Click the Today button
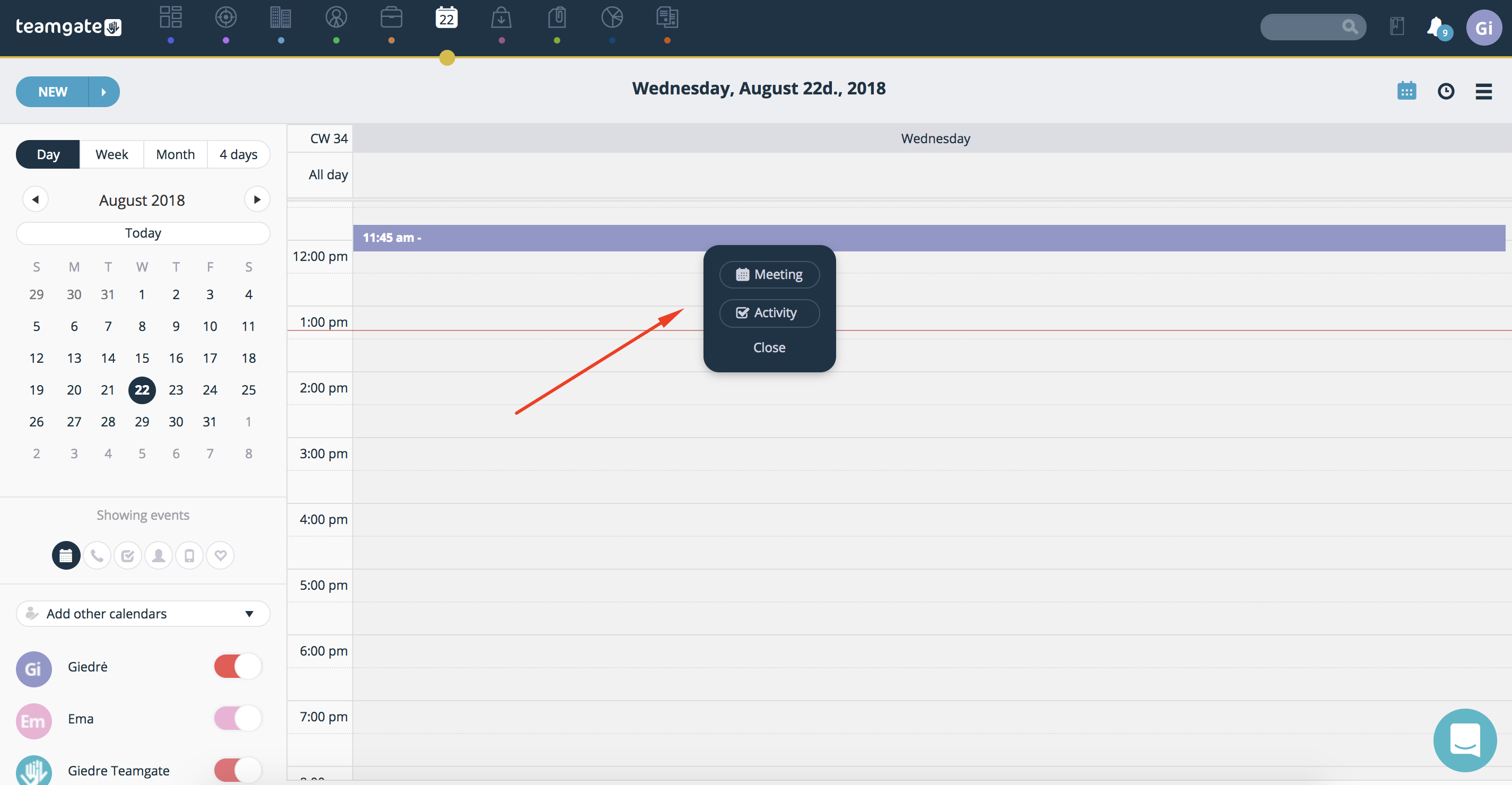The width and height of the screenshot is (1512, 785). click(x=143, y=232)
